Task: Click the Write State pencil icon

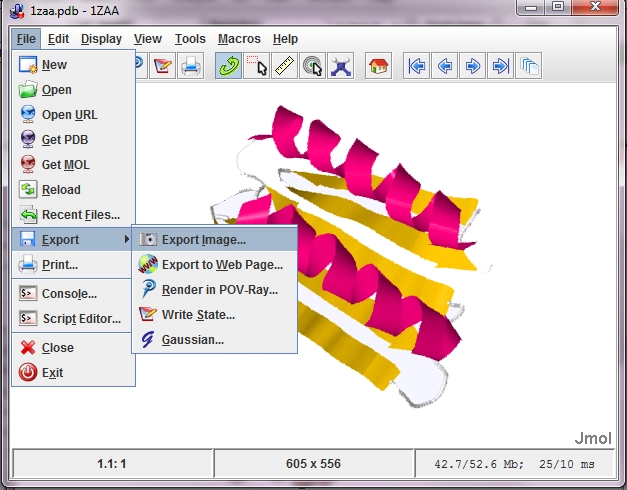Action: pos(148,314)
